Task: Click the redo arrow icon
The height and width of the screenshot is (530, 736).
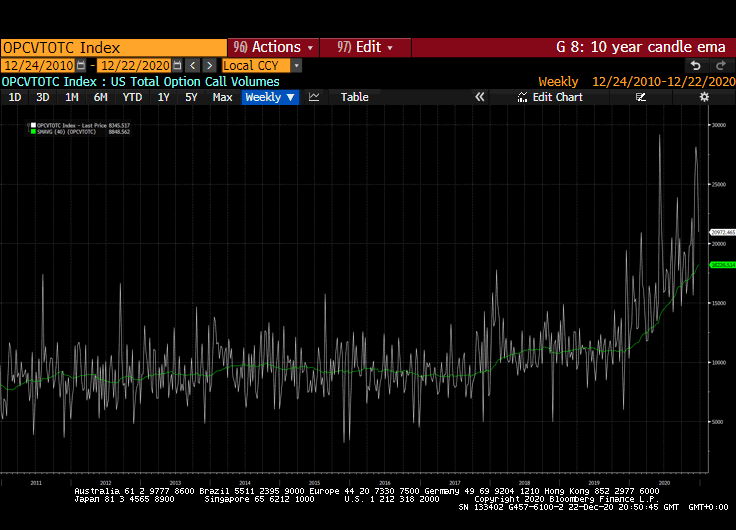Action: tap(717, 65)
